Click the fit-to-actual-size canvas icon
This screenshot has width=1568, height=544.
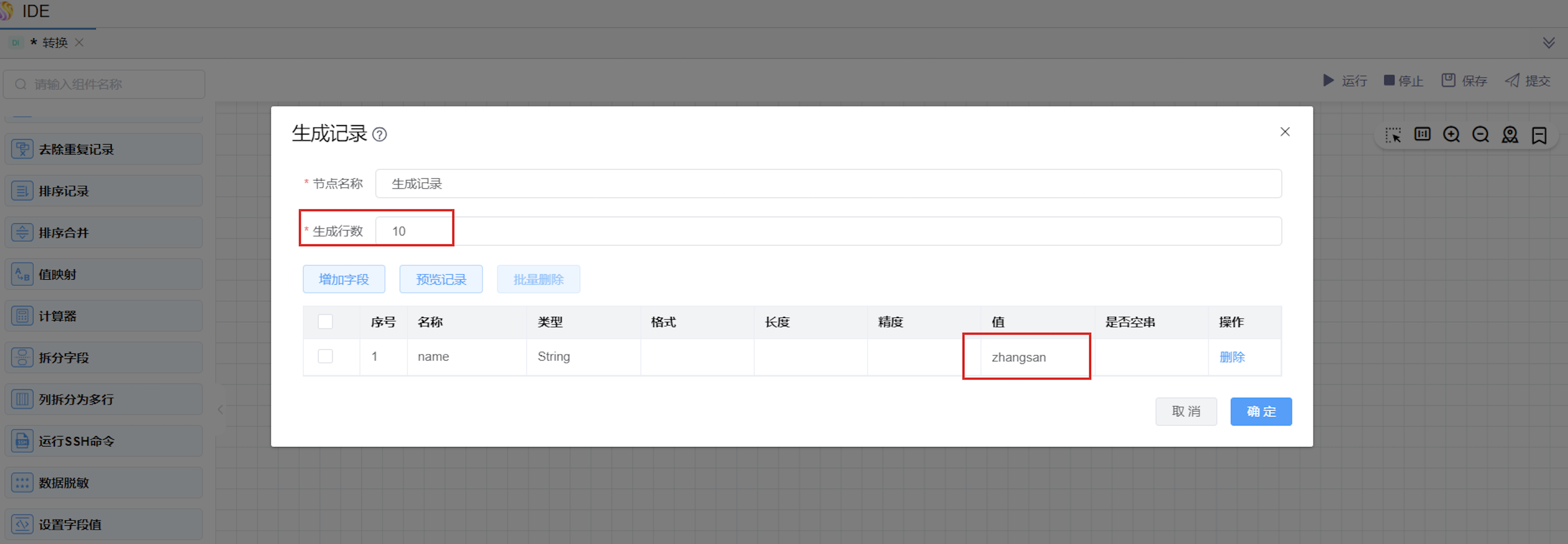point(1422,135)
